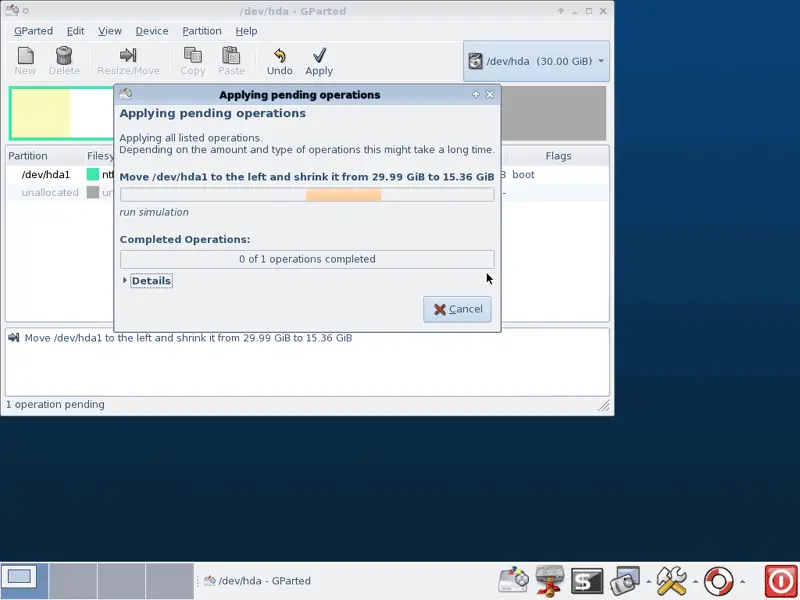
Task: Click the Resize/Move toolbar icon
Action: (x=128, y=55)
